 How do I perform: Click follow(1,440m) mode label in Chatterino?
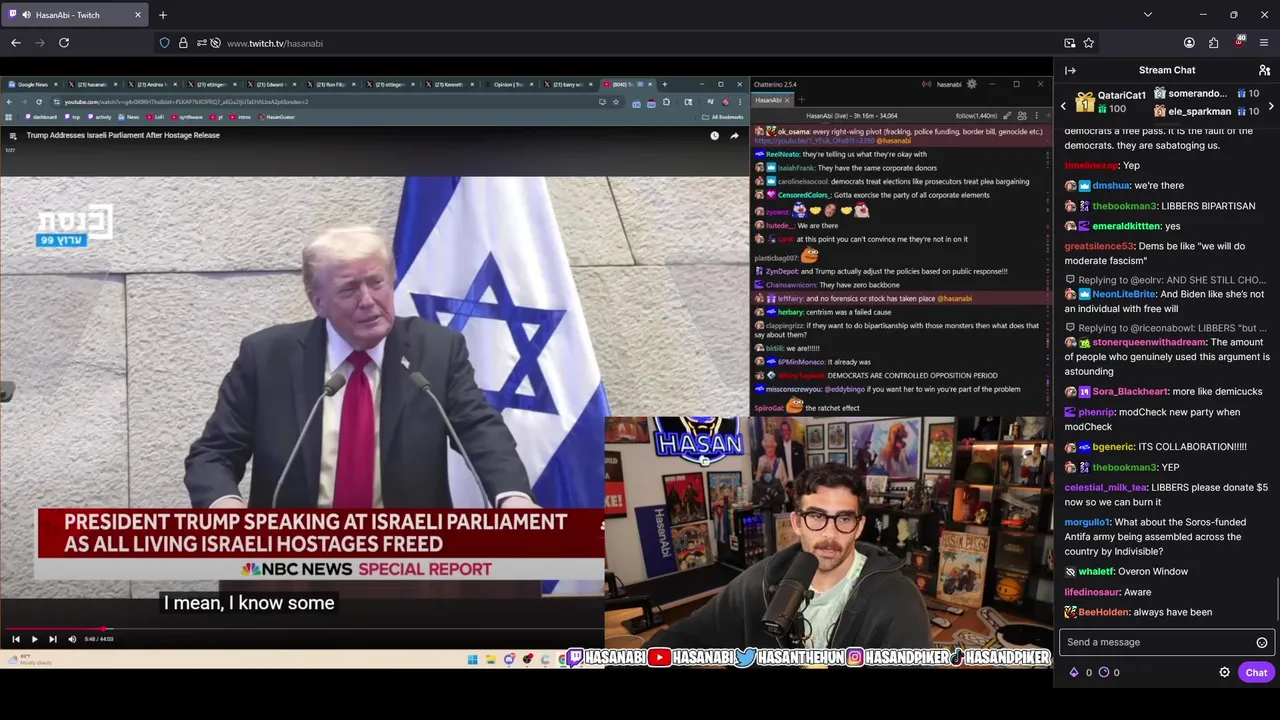click(x=976, y=116)
